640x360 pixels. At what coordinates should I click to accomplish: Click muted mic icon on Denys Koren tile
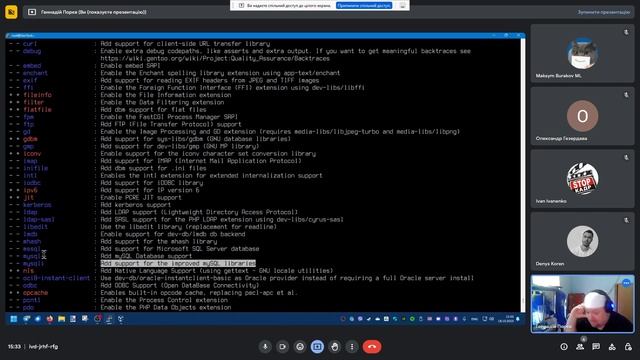point(626,220)
